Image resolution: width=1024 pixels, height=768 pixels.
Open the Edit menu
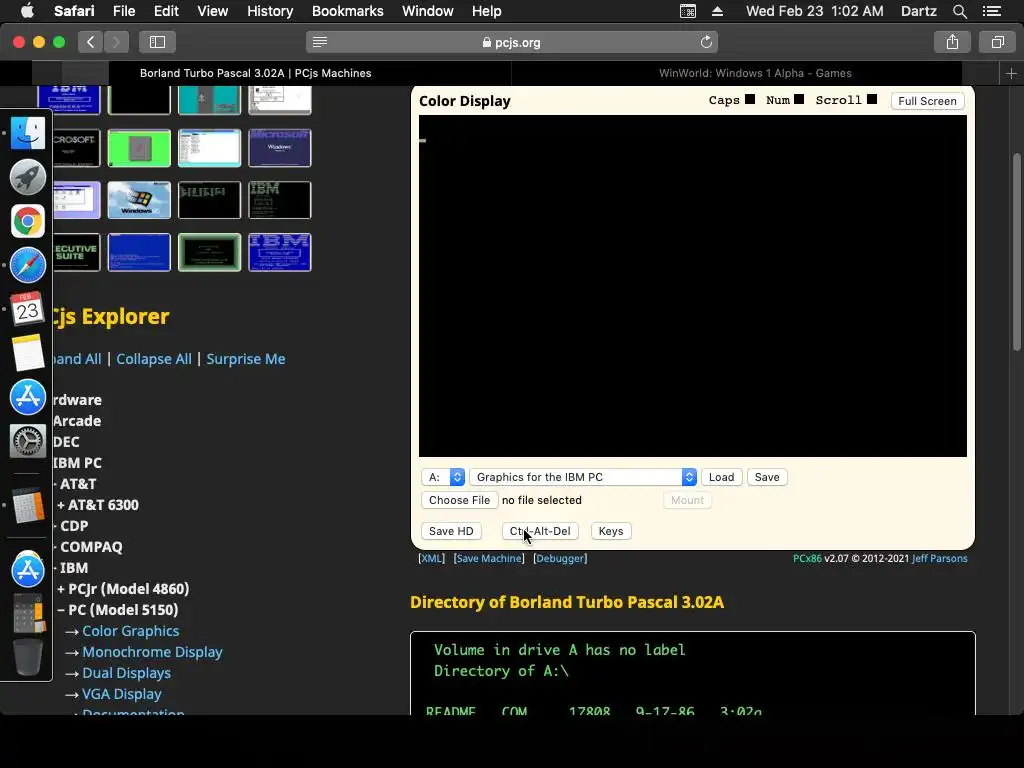[x=166, y=11]
